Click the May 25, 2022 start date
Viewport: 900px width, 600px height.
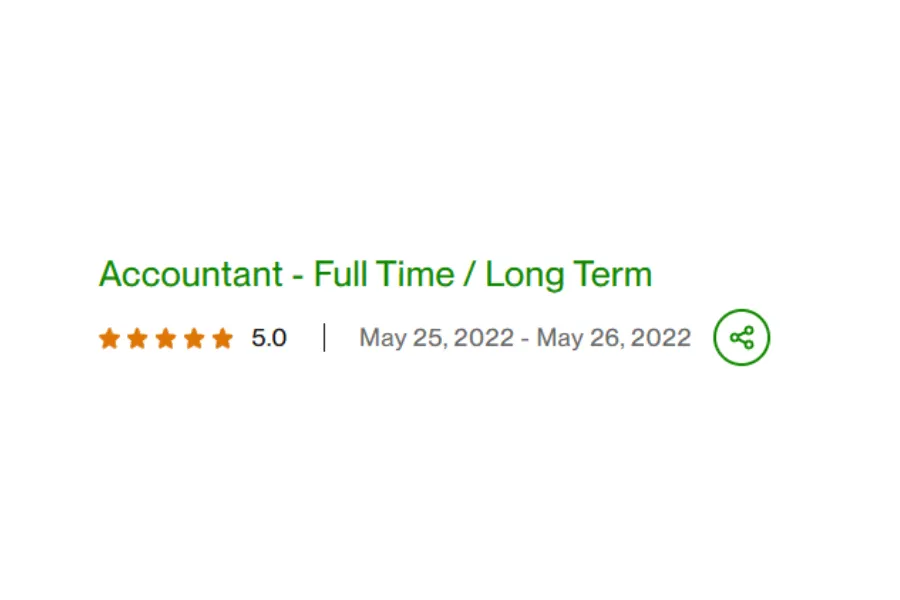tap(436, 338)
